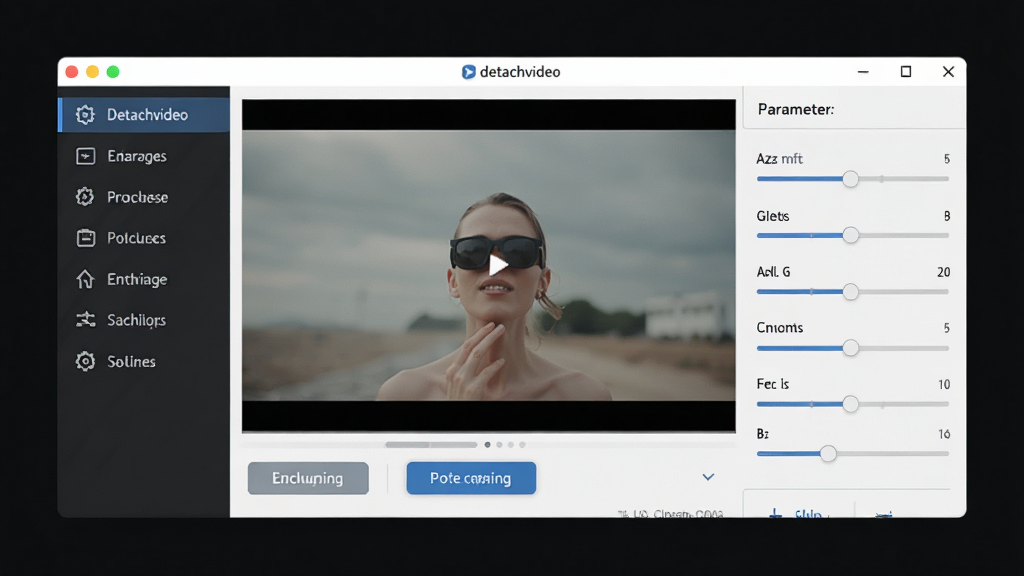Click the Adl G value 20

943,272
